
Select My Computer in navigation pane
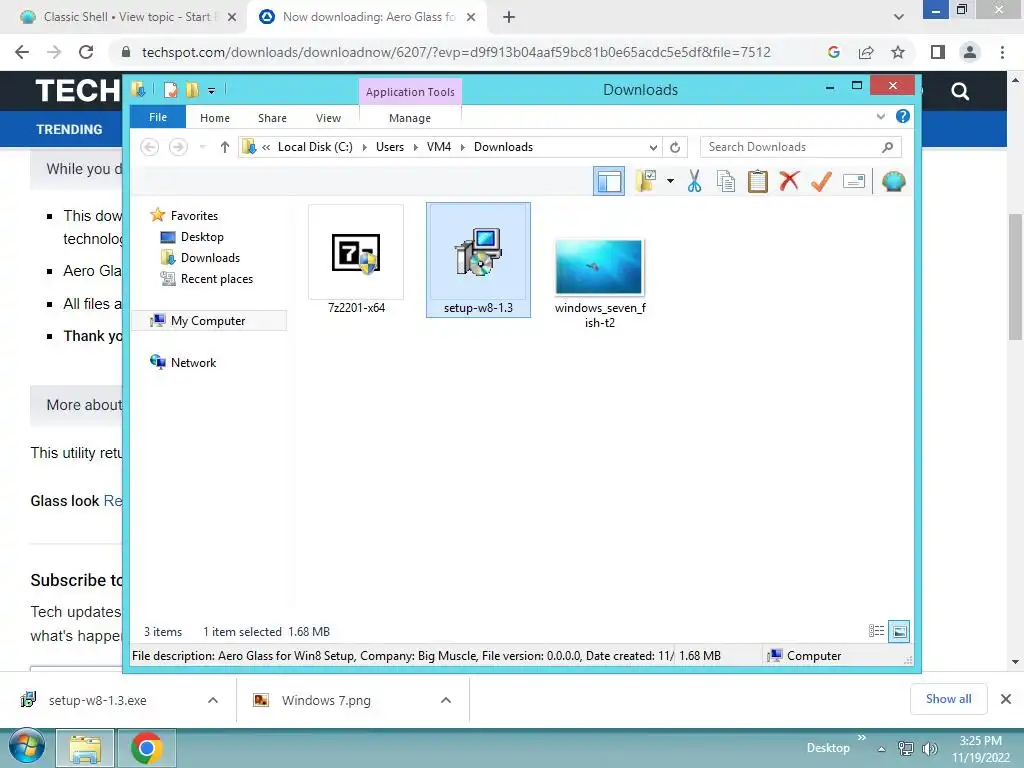pyautogui.click(x=208, y=321)
